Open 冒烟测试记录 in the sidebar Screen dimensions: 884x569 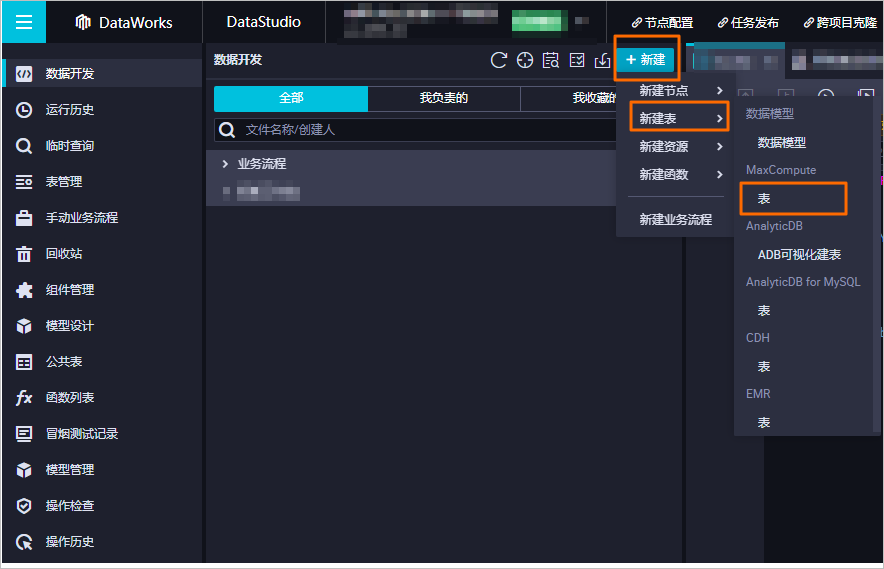pos(102,434)
